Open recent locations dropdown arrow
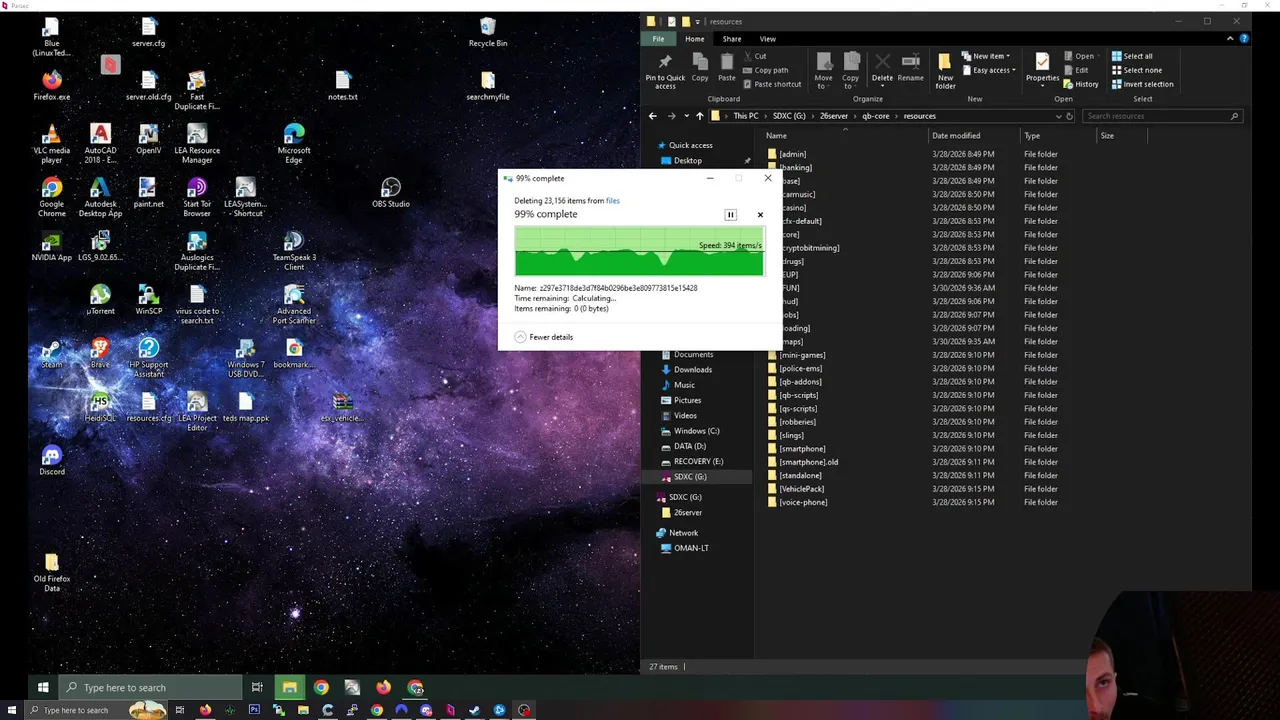This screenshot has height=720, width=1280. coord(685,116)
